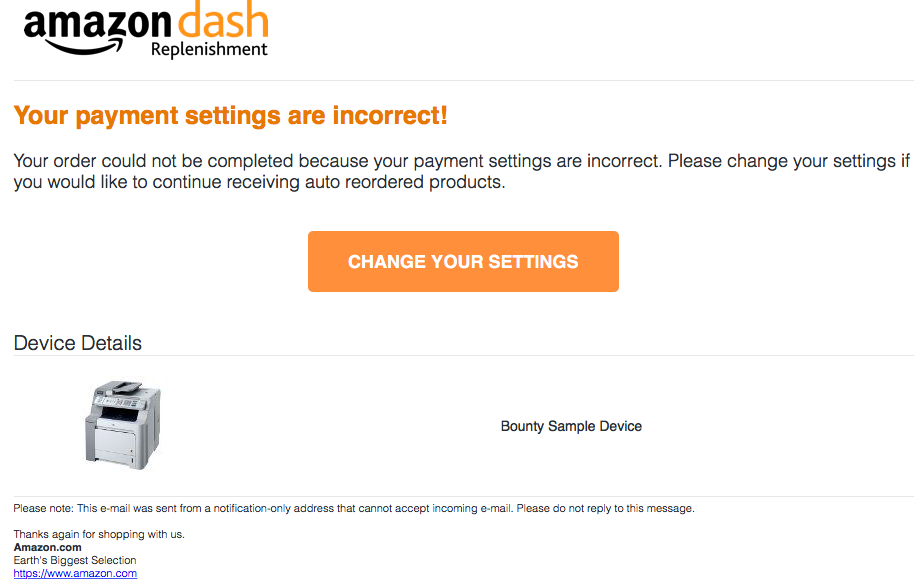Click the divider line above the Please note text
Viewport: 919px width, 587px height.
click(463, 497)
